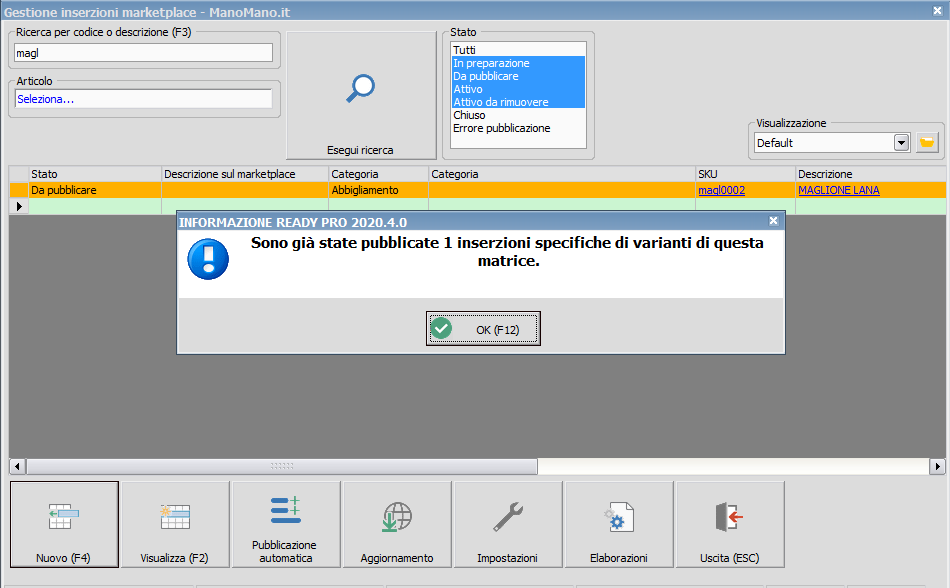Click the magnifier Esegui ricerca button
950x588 pixels.
coord(361,96)
